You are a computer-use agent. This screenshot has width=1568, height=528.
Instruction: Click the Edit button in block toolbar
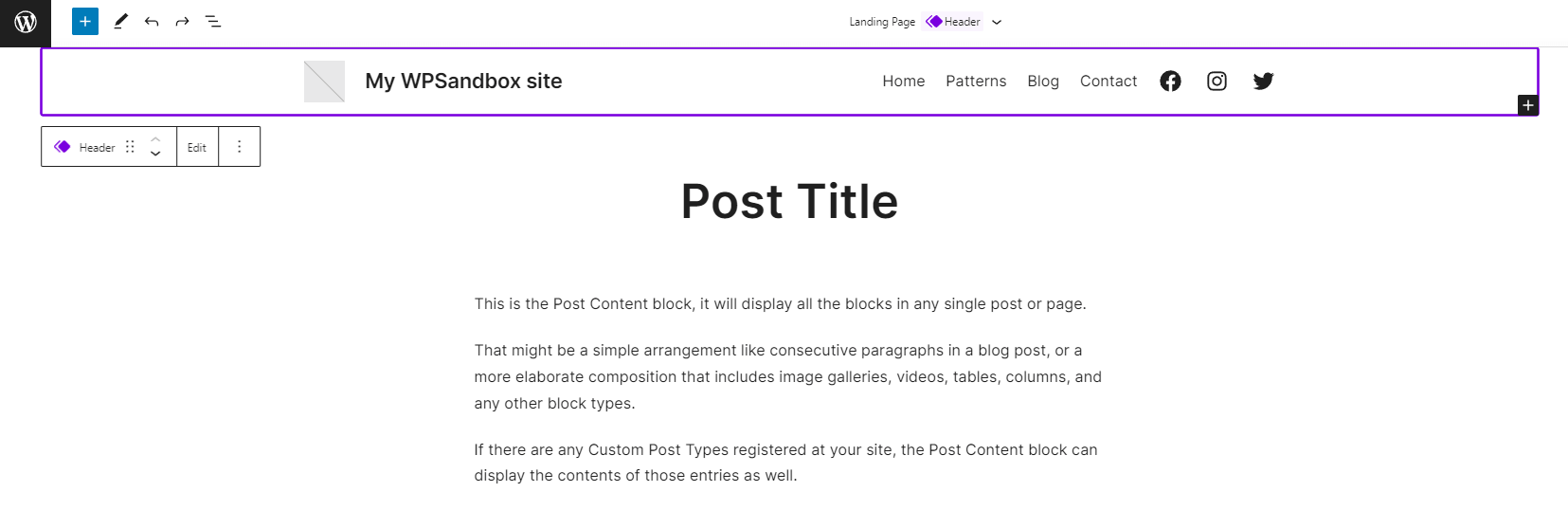197,147
